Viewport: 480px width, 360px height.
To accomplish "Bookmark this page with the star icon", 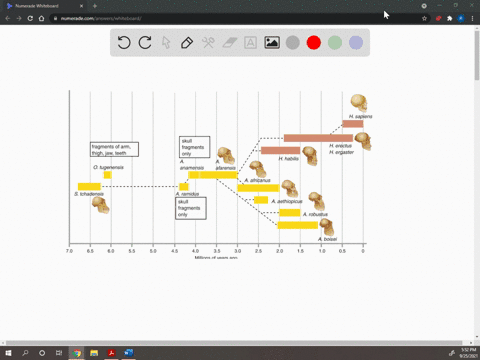I will click(x=424, y=18).
